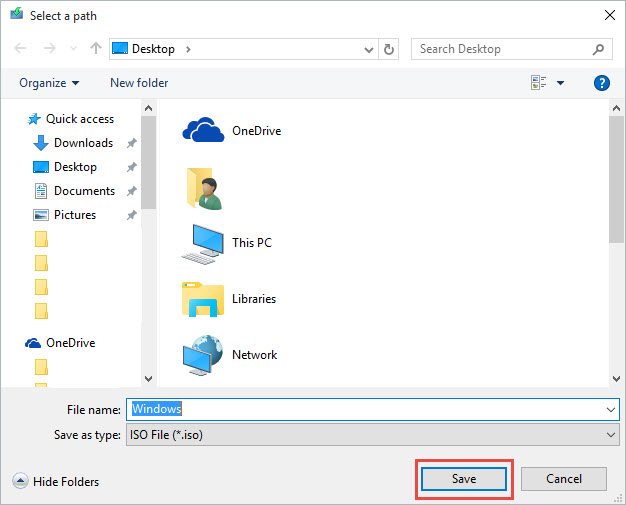Click the pin icon next to Downloads
The height and width of the screenshot is (505, 626).
tap(131, 143)
